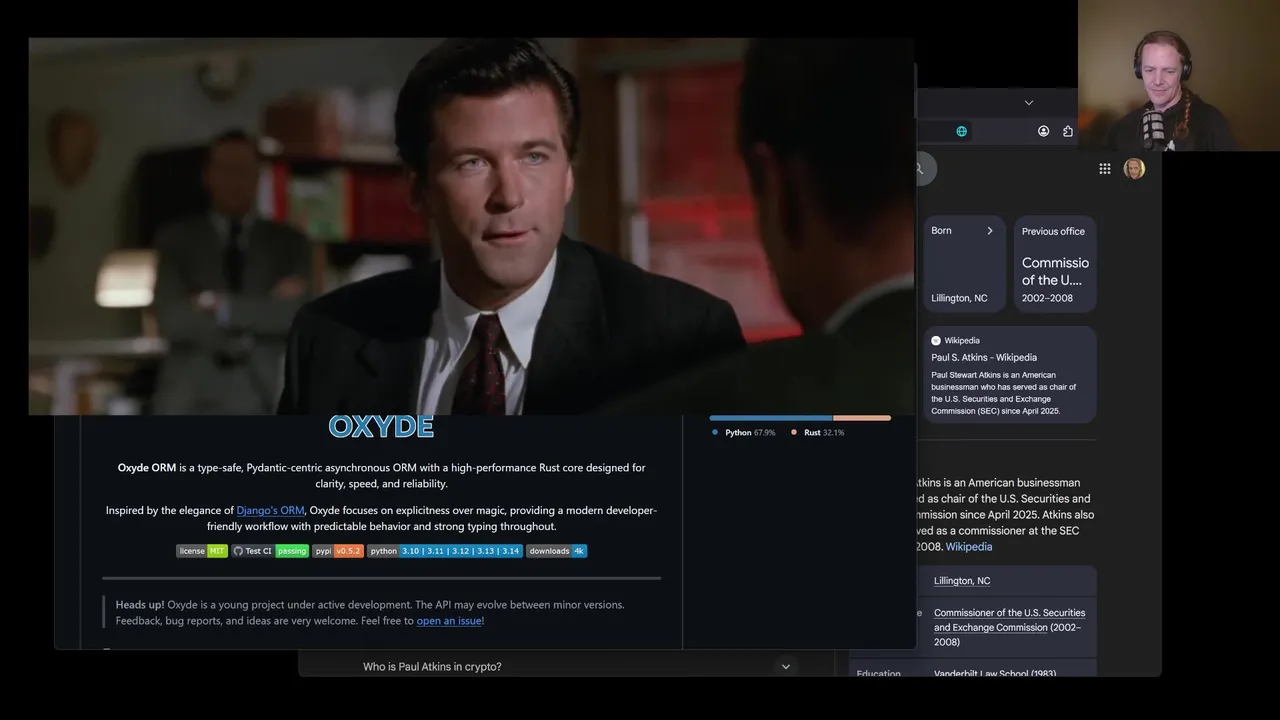
Task: Click the downloads 4k badge
Action: click(x=557, y=551)
